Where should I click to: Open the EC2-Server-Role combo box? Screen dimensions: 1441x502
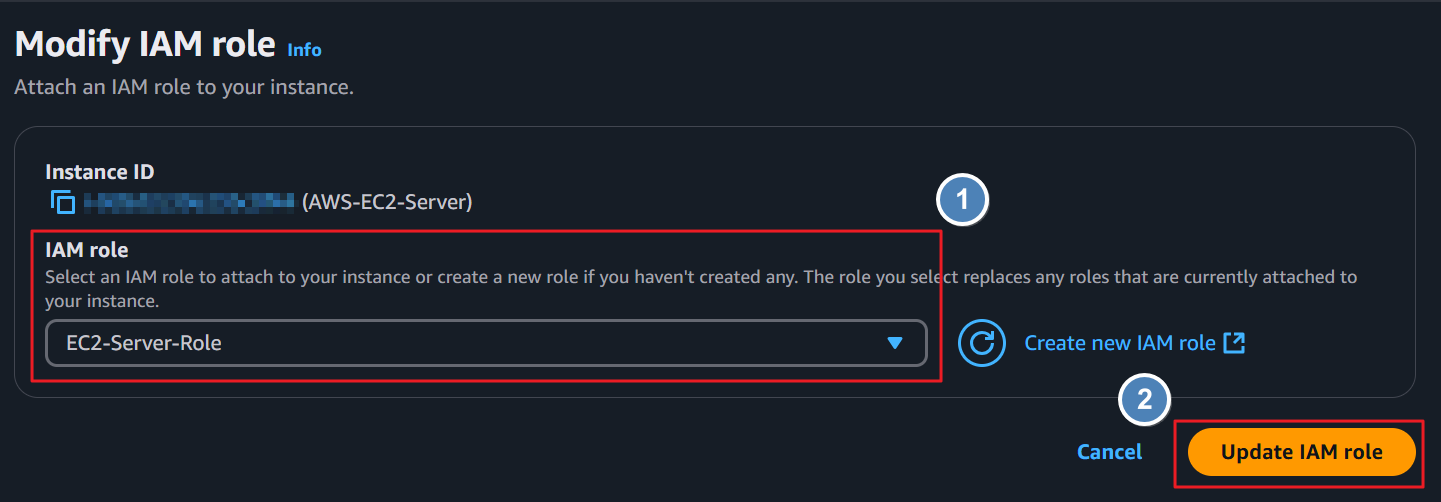pos(486,343)
